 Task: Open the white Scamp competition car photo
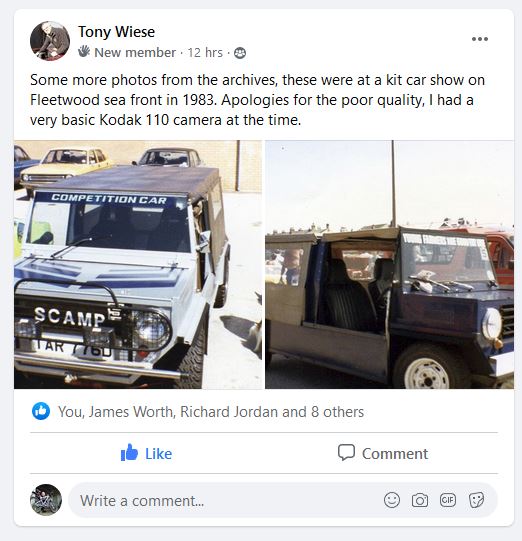[x=138, y=264]
